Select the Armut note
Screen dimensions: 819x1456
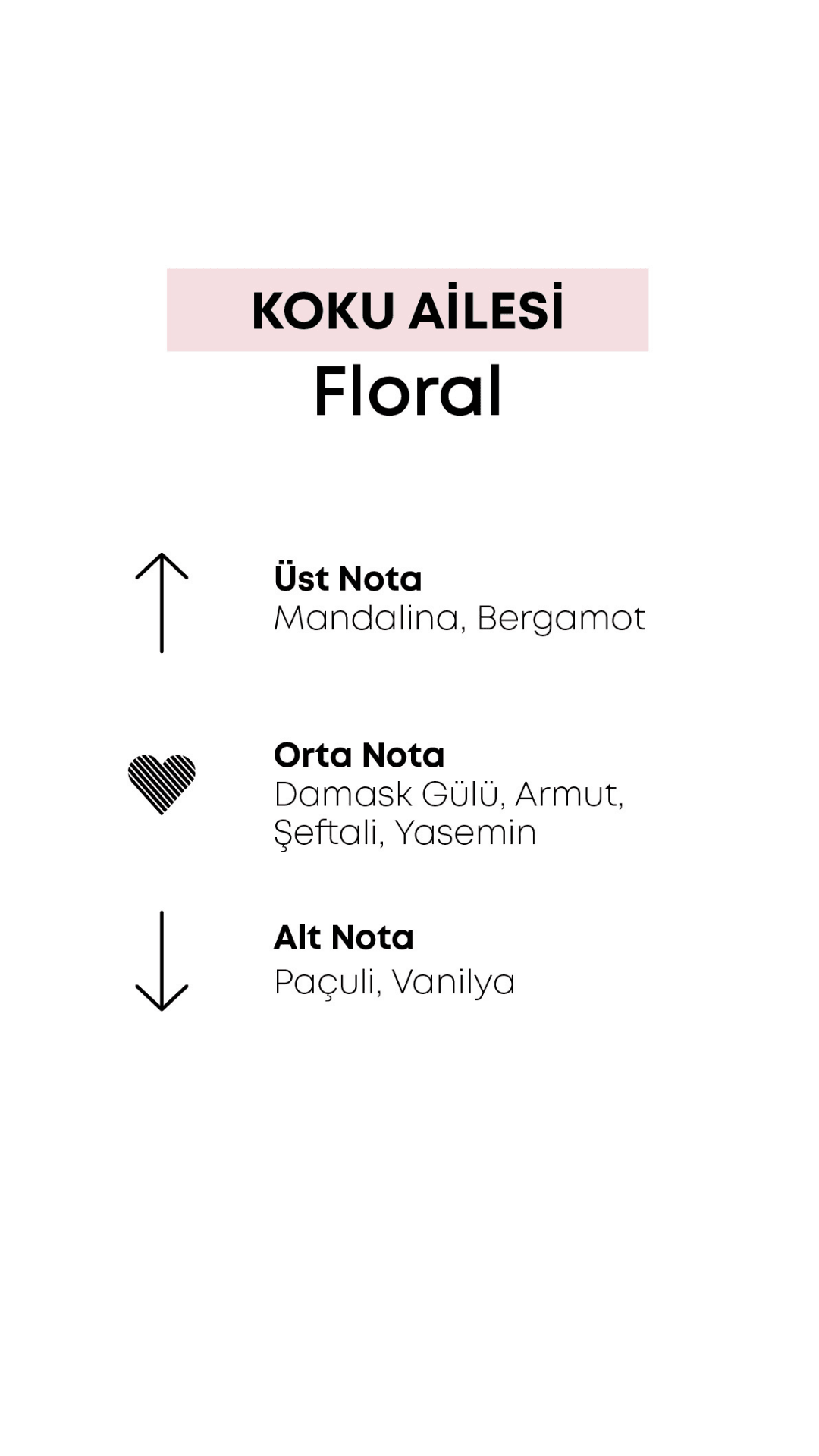tap(569, 795)
